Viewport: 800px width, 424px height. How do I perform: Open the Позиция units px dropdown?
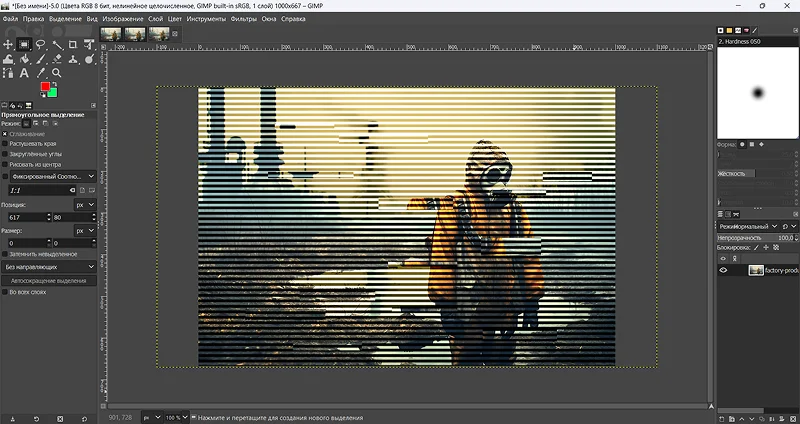click(x=85, y=205)
